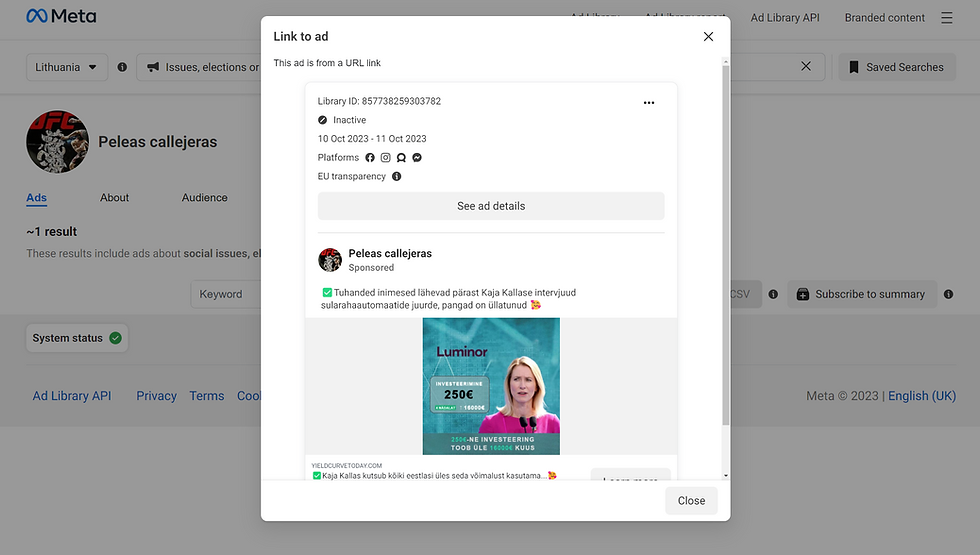980x555 pixels.
Task: Open the Issues, elections ad category selector
Action: 199,67
